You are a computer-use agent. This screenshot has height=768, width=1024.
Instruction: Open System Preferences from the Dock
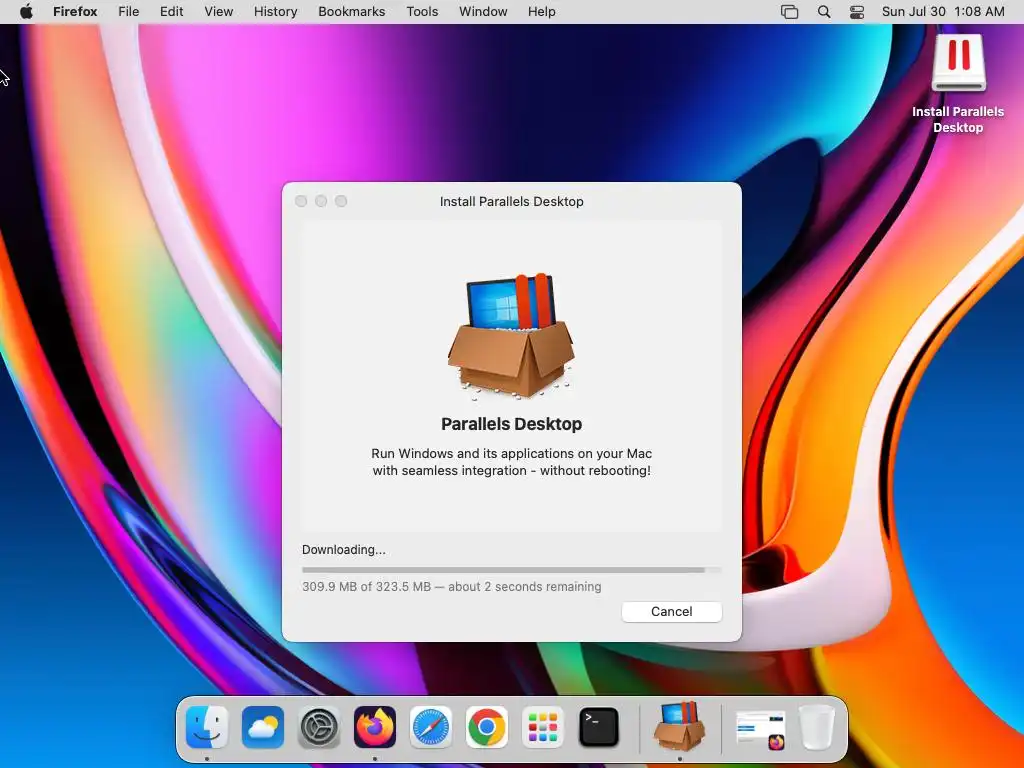[x=319, y=727]
